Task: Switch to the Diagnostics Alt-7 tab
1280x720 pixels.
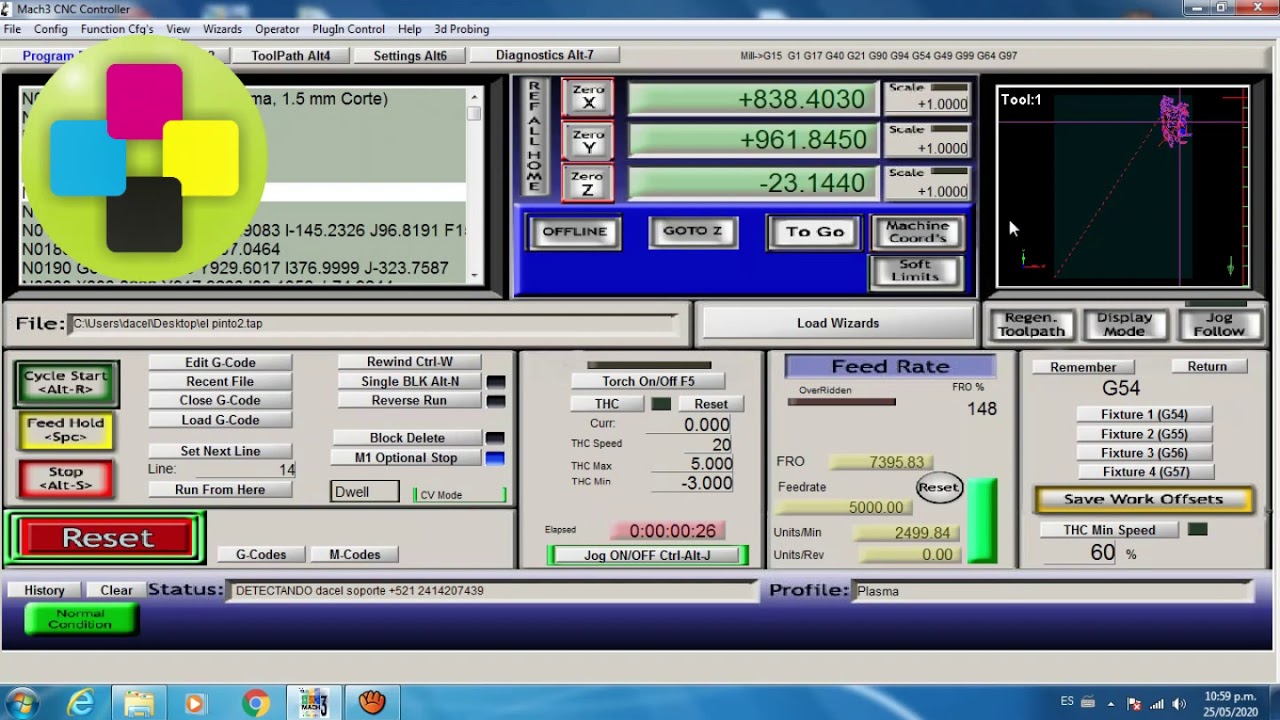Action: pyautogui.click(x=544, y=55)
